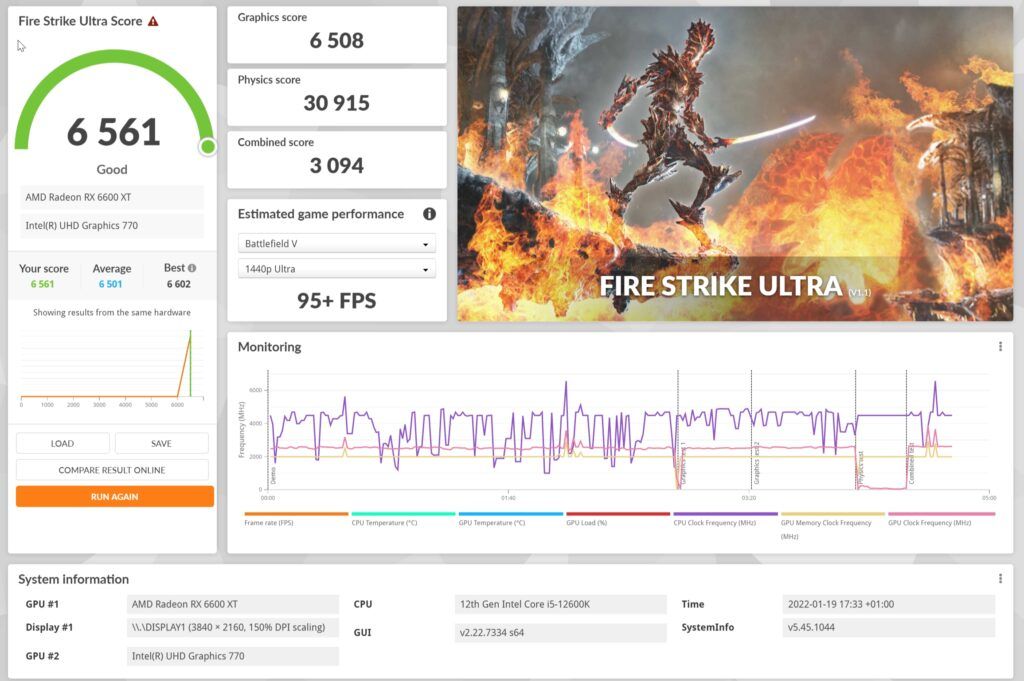This screenshot has width=1024, height=681.
Task: Click the Time value 2022-01-19 17:33
Action: pos(888,604)
